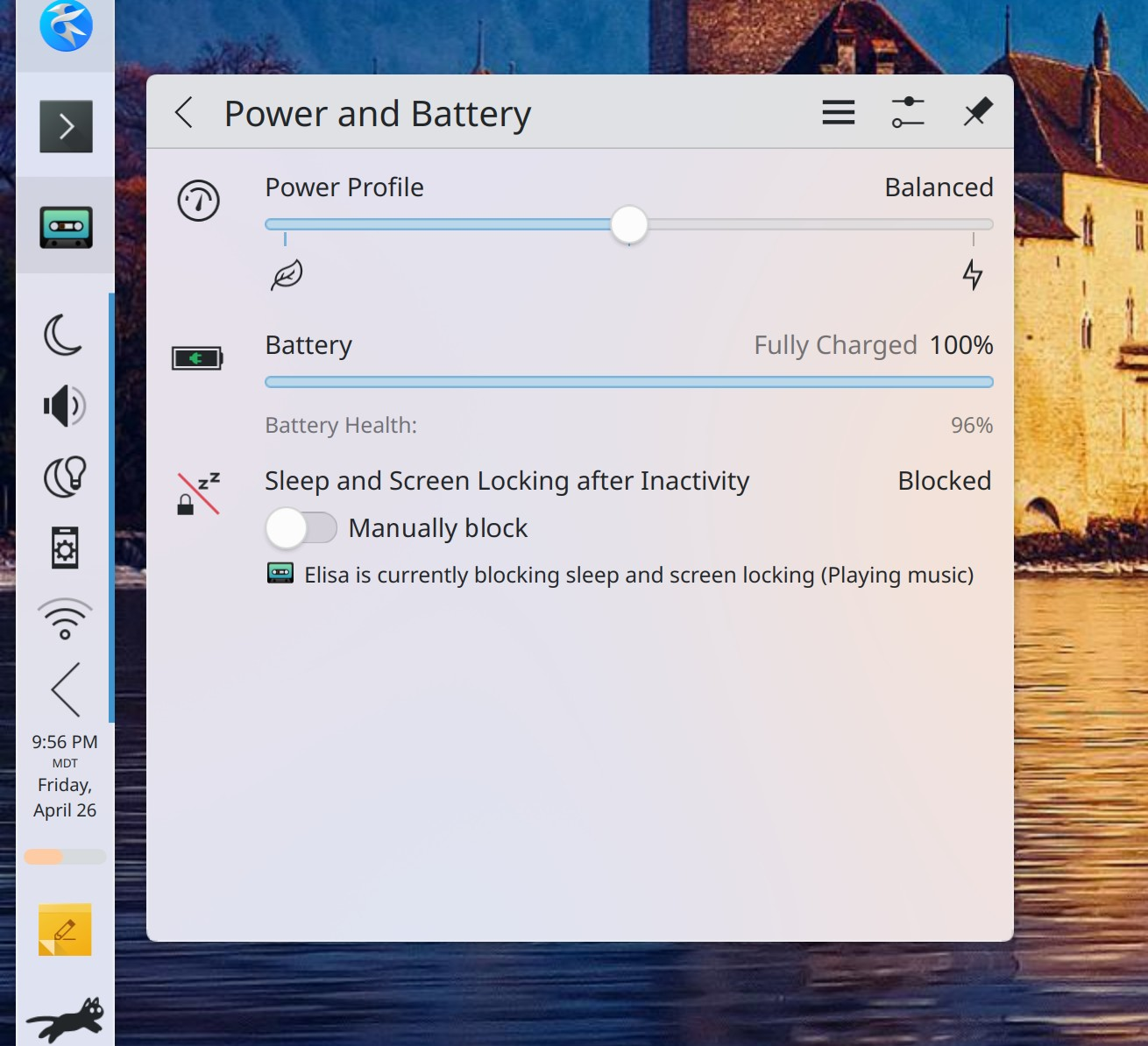
Task: Click the application launcher at panel top
Action: (66, 26)
